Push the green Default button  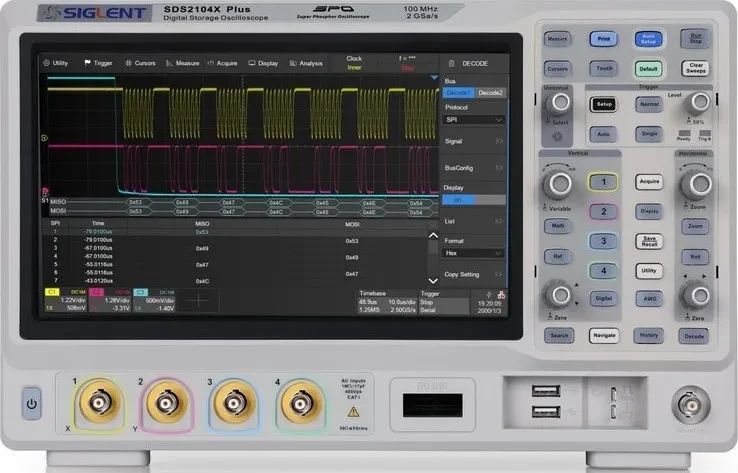pos(648,69)
